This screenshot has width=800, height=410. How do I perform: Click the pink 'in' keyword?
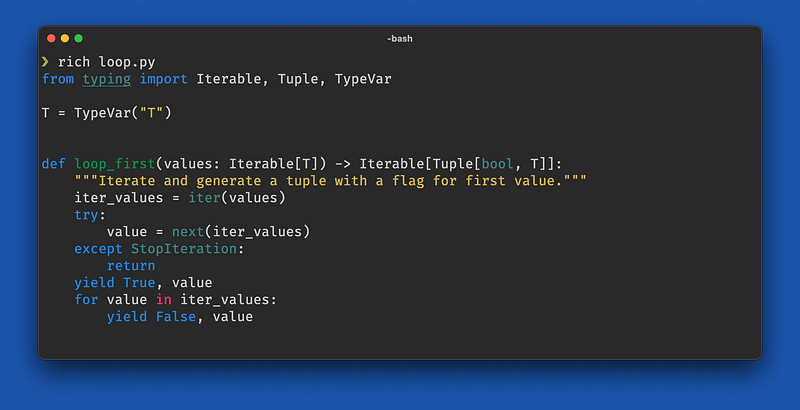coord(163,299)
